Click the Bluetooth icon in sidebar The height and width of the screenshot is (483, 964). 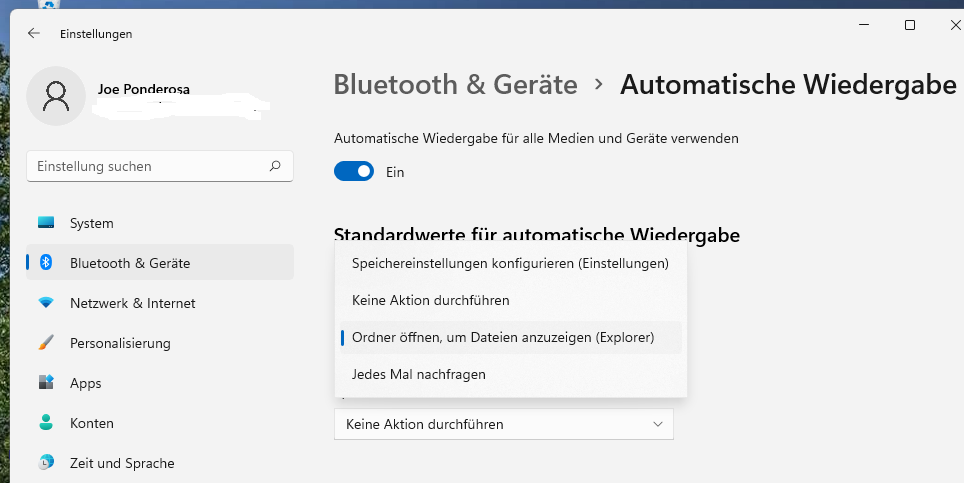point(46,263)
